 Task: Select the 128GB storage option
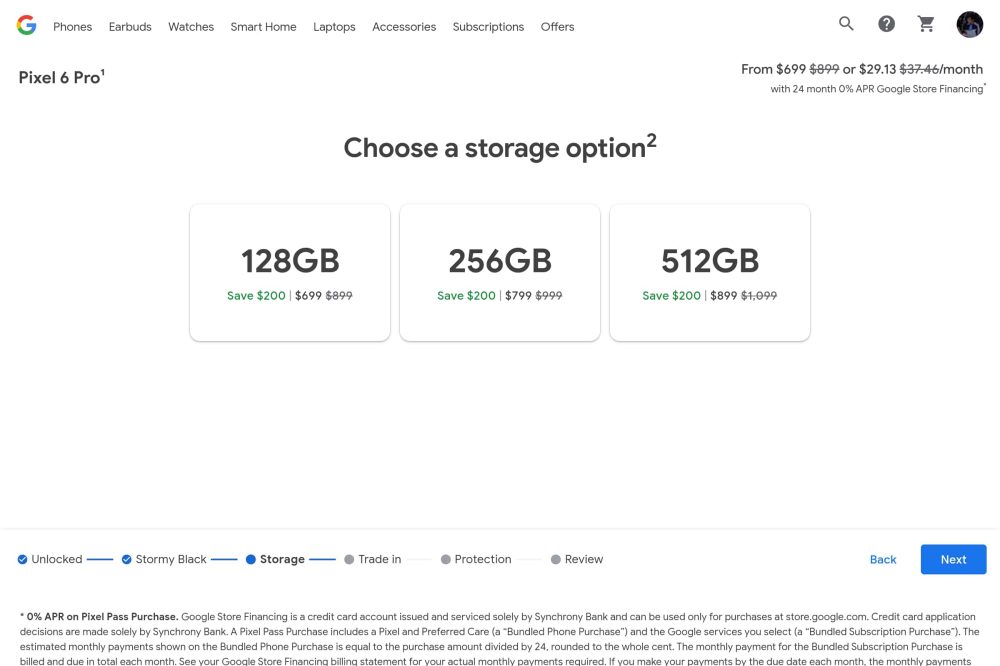point(289,271)
